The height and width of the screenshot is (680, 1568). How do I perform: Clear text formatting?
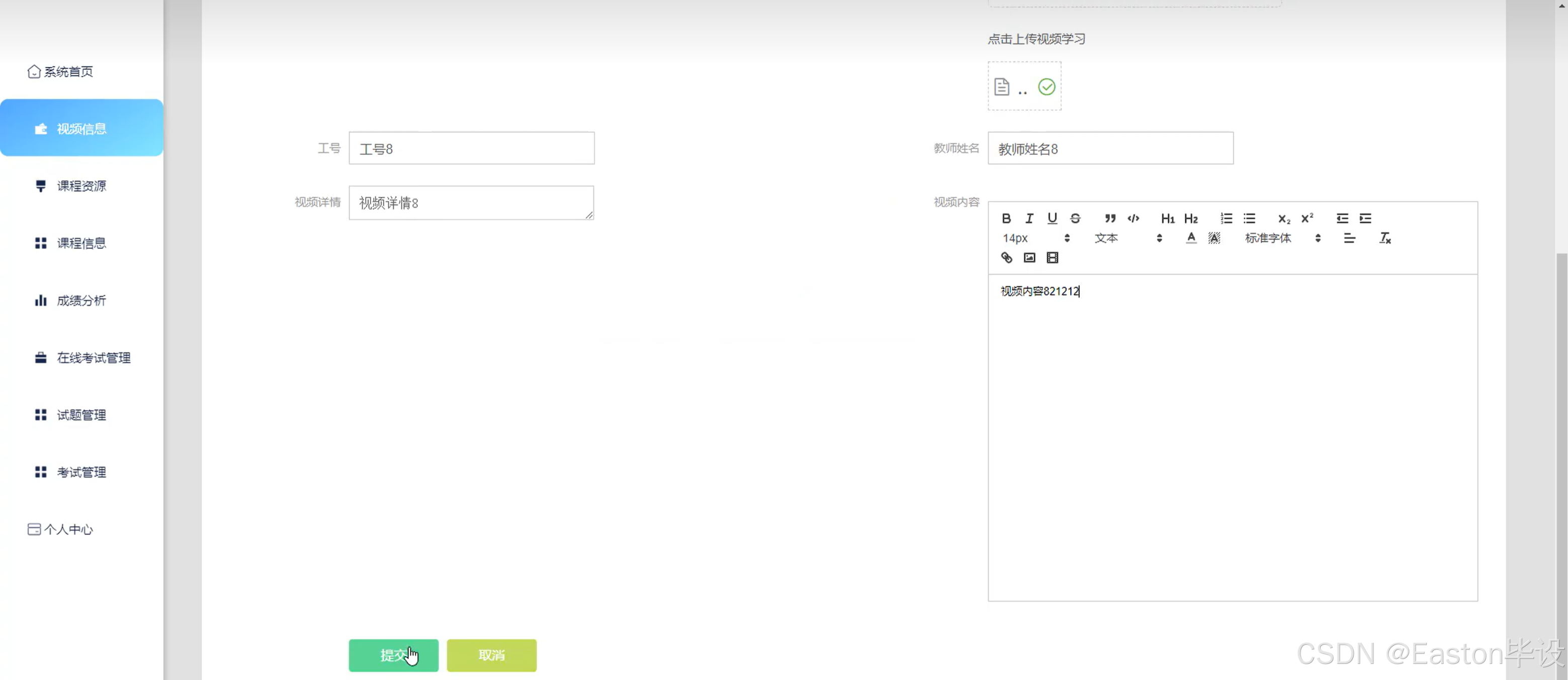tap(1385, 238)
